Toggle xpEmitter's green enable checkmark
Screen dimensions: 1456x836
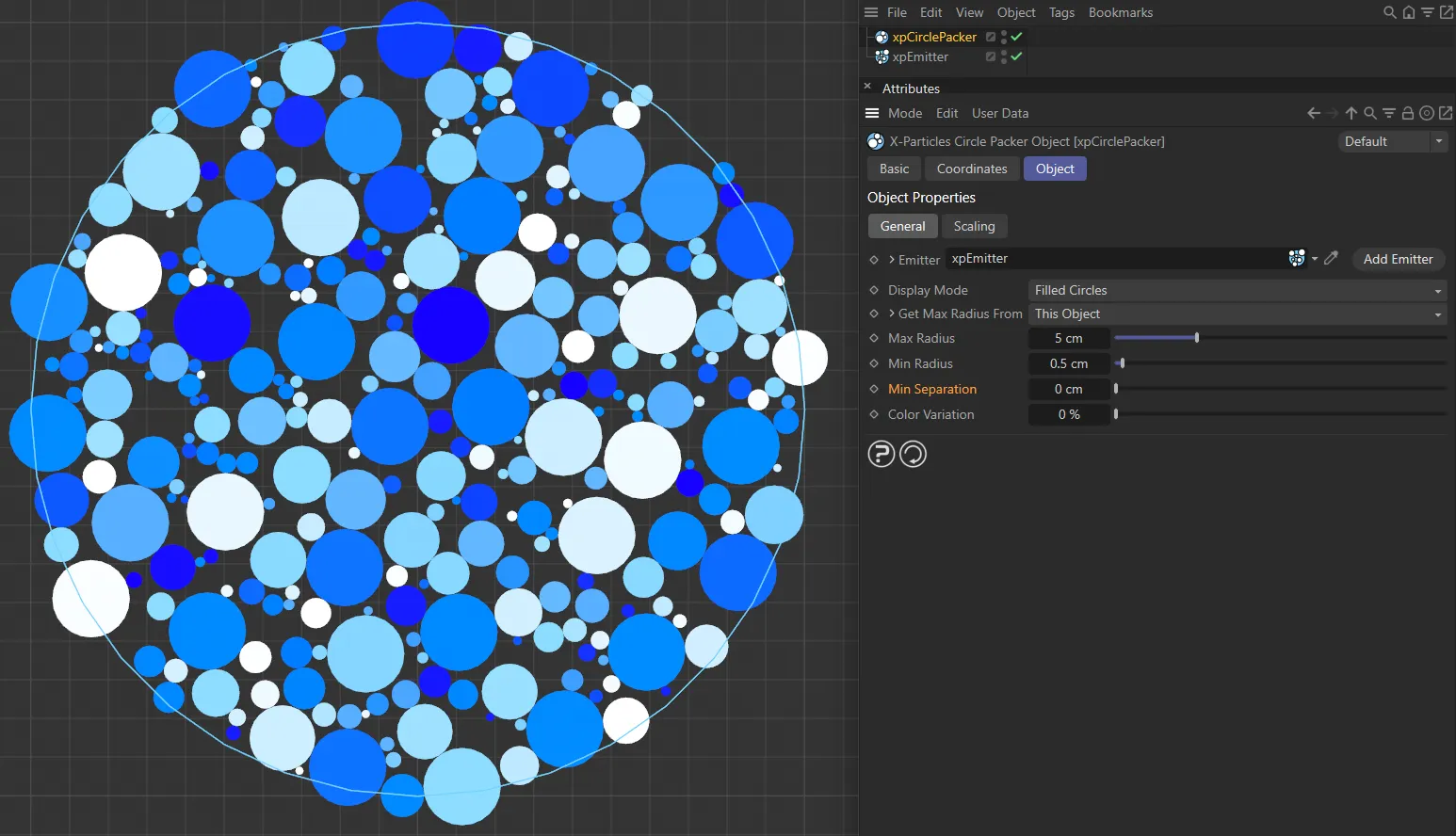click(1016, 56)
